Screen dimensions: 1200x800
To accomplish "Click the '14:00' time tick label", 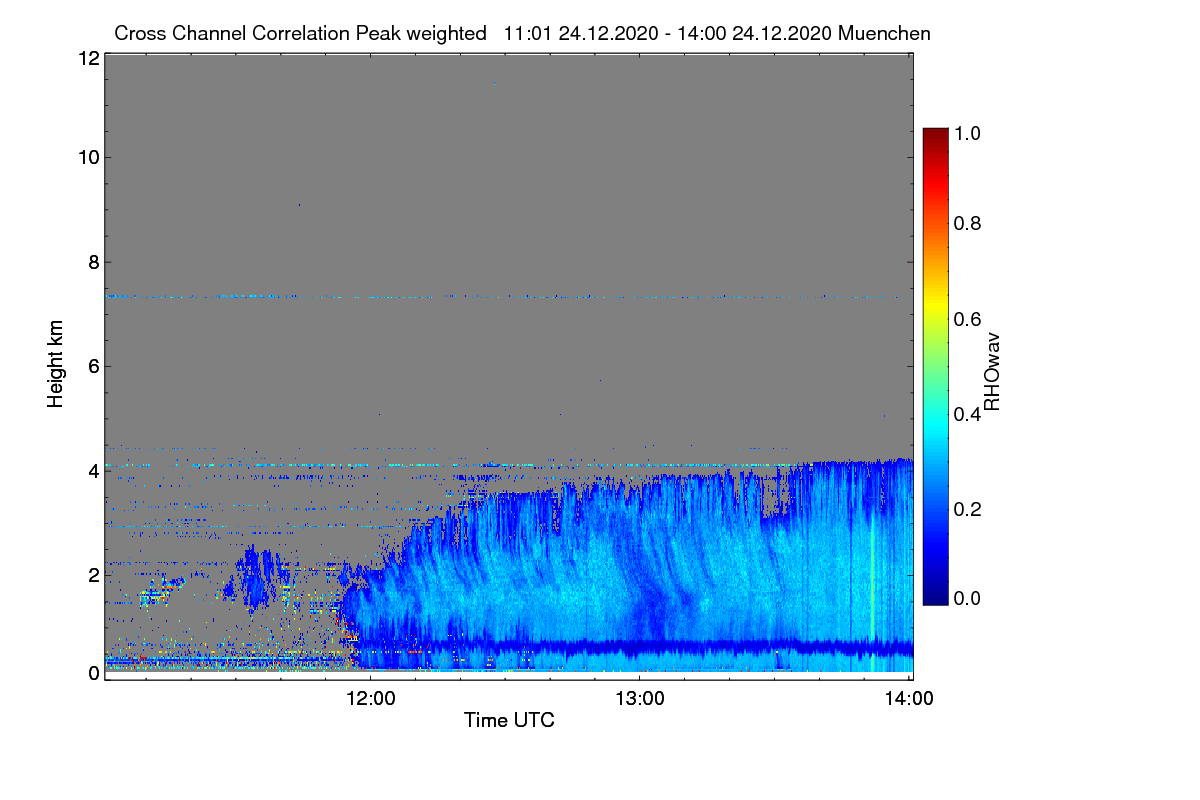I will pos(909,698).
